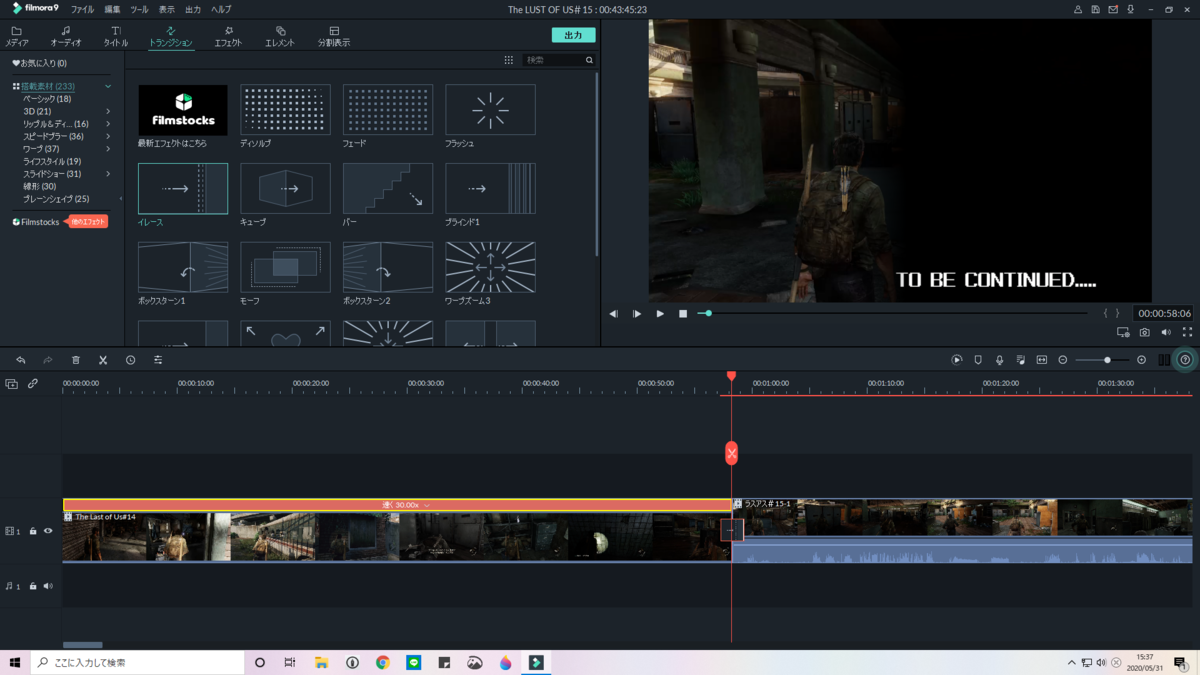
Task: Click the preview progress slider handle
Action: 708,314
